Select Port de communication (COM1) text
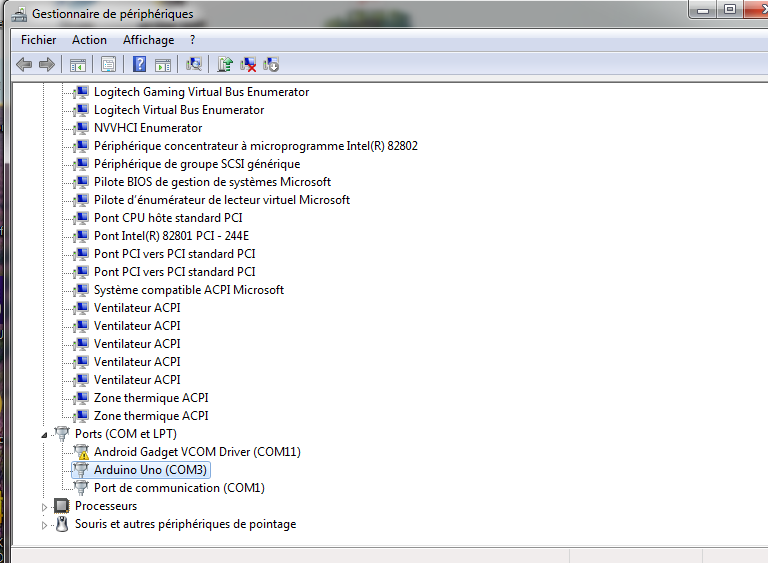Image resolution: width=768 pixels, height=563 pixels. point(179,488)
